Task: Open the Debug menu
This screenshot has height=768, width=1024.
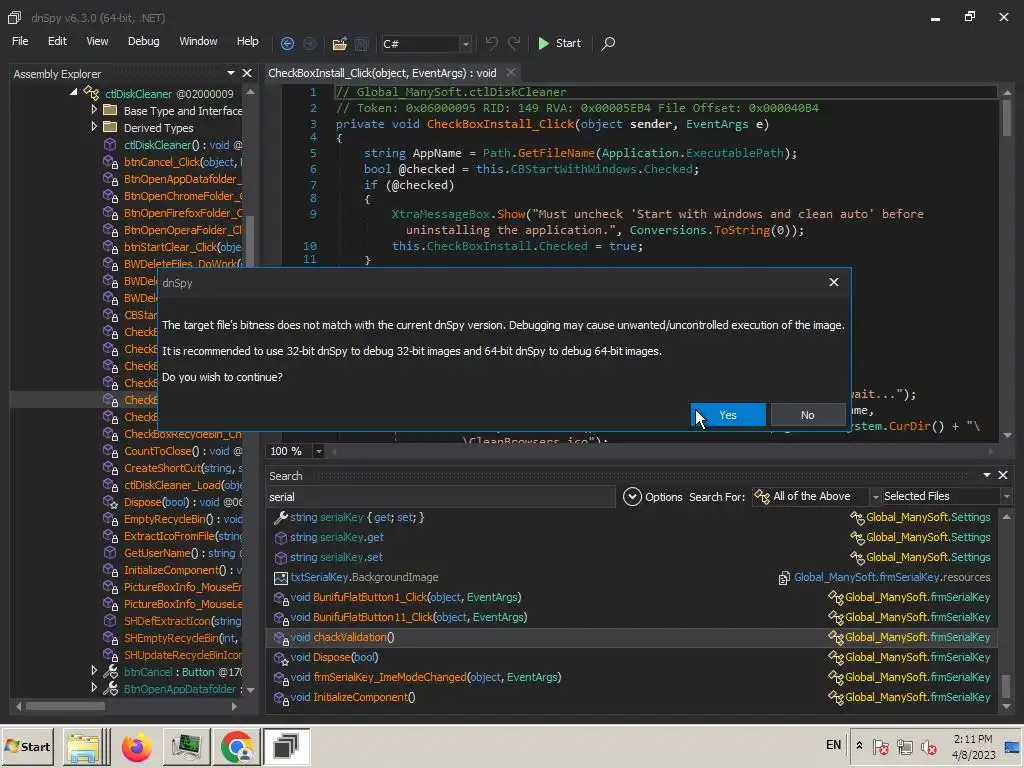Action: tap(144, 41)
